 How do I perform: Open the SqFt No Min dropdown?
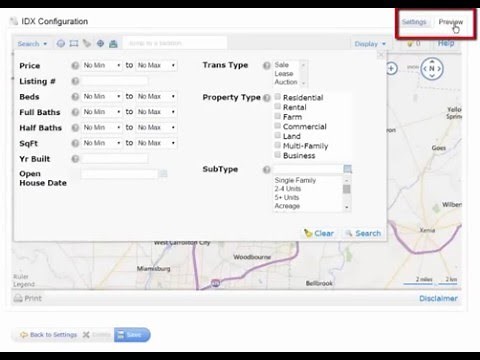[102, 143]
